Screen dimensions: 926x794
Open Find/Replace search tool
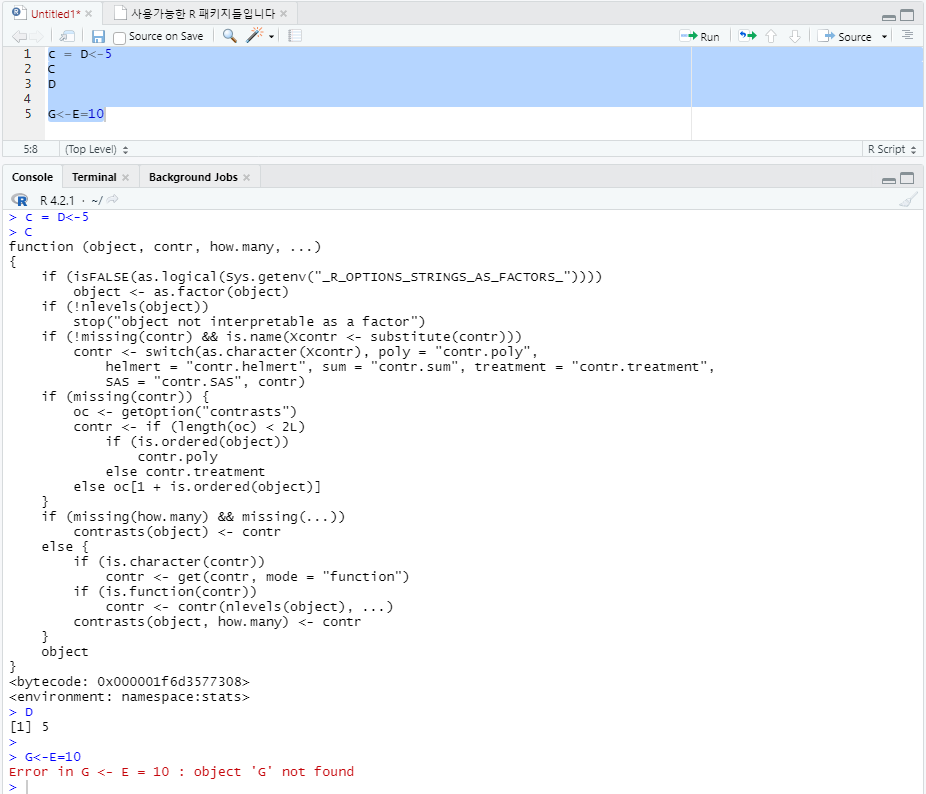[x=230, y=36]
